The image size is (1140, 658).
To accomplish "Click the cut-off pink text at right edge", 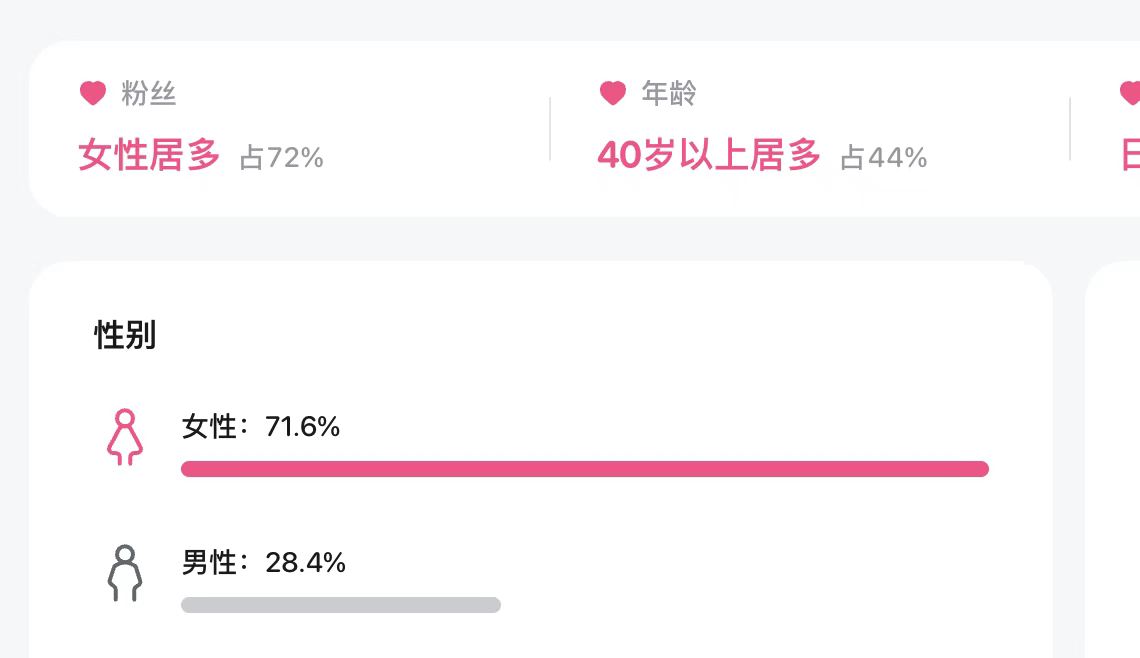I will pos(1131,156).
